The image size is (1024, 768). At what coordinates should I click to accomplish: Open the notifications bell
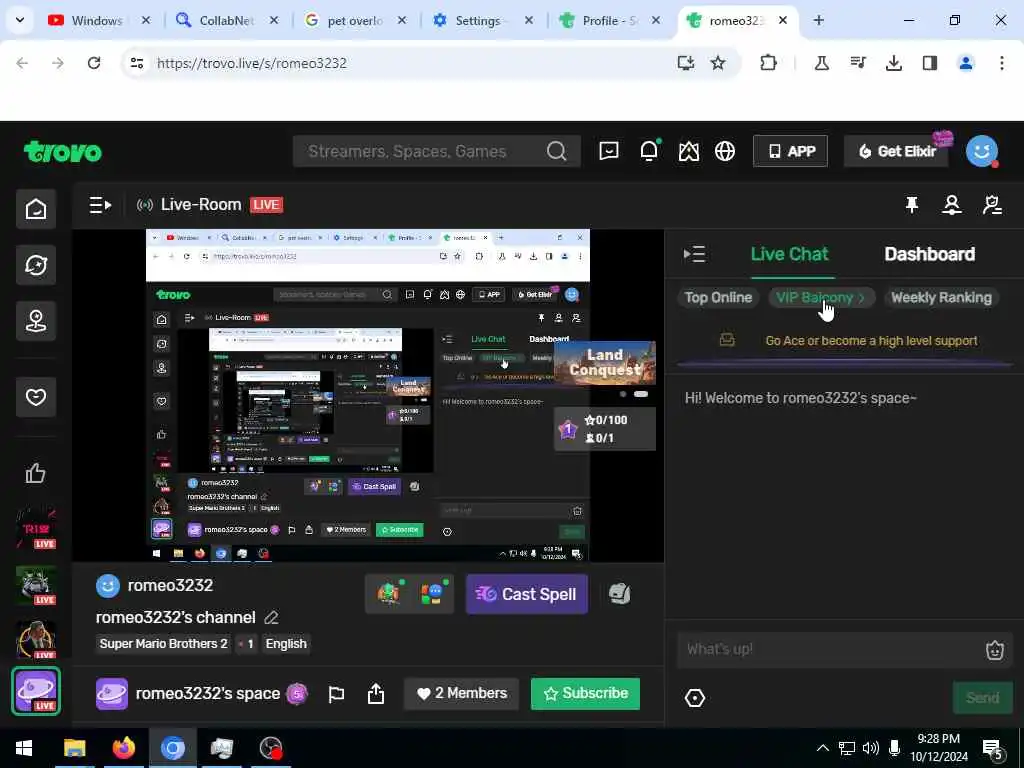tap(649, 151)
